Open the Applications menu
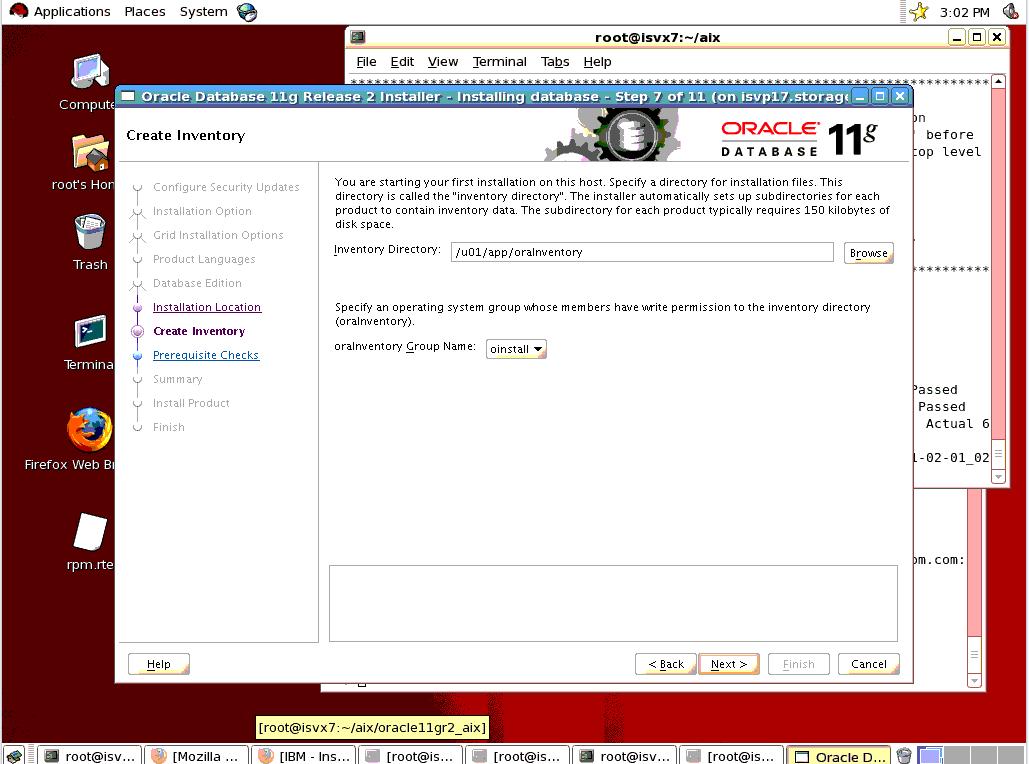Screen dimensions: 1029x764 click(x=72, y=12)
